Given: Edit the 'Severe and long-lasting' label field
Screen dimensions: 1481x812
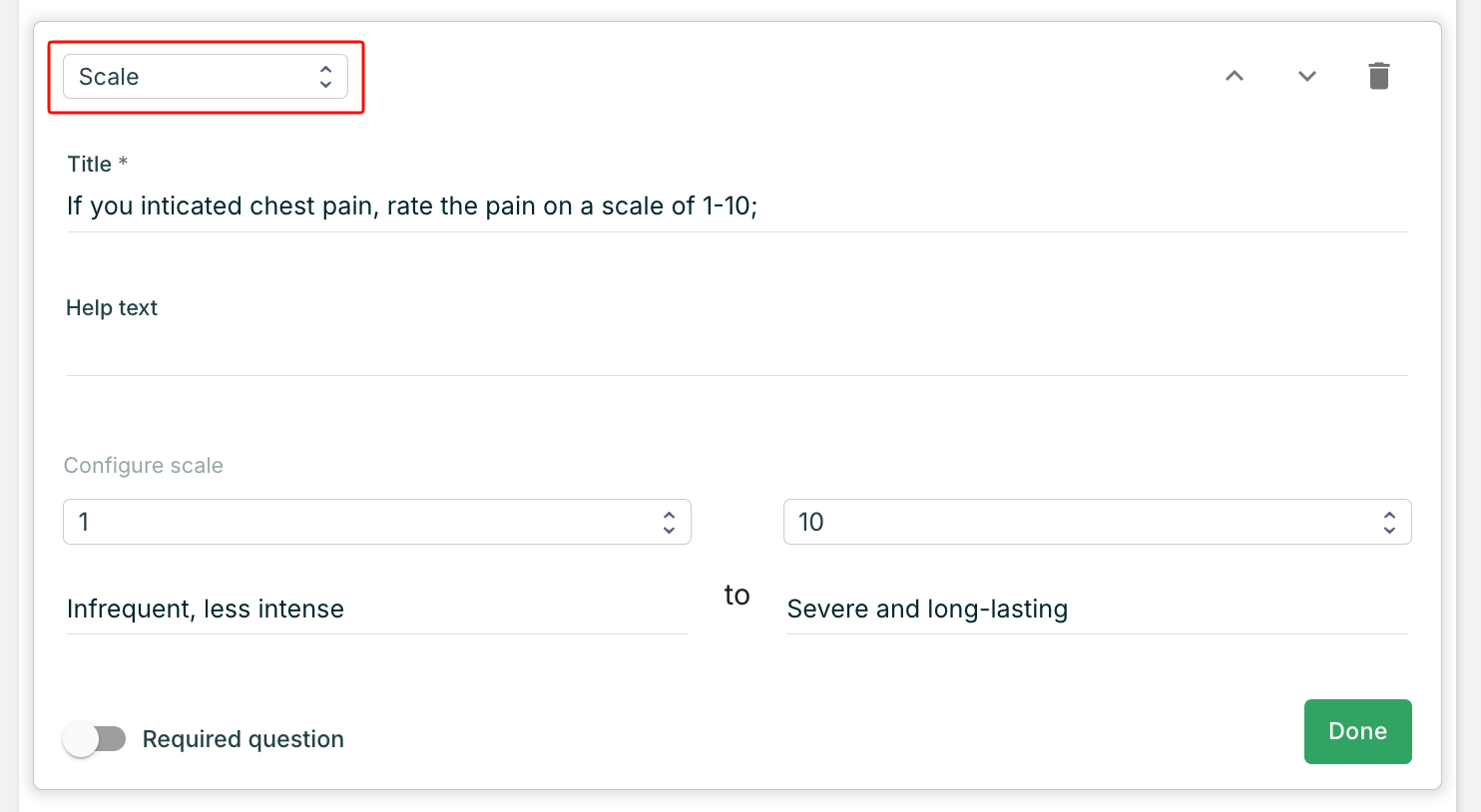Looking at the screenshot, I should tap(1096, 609).
